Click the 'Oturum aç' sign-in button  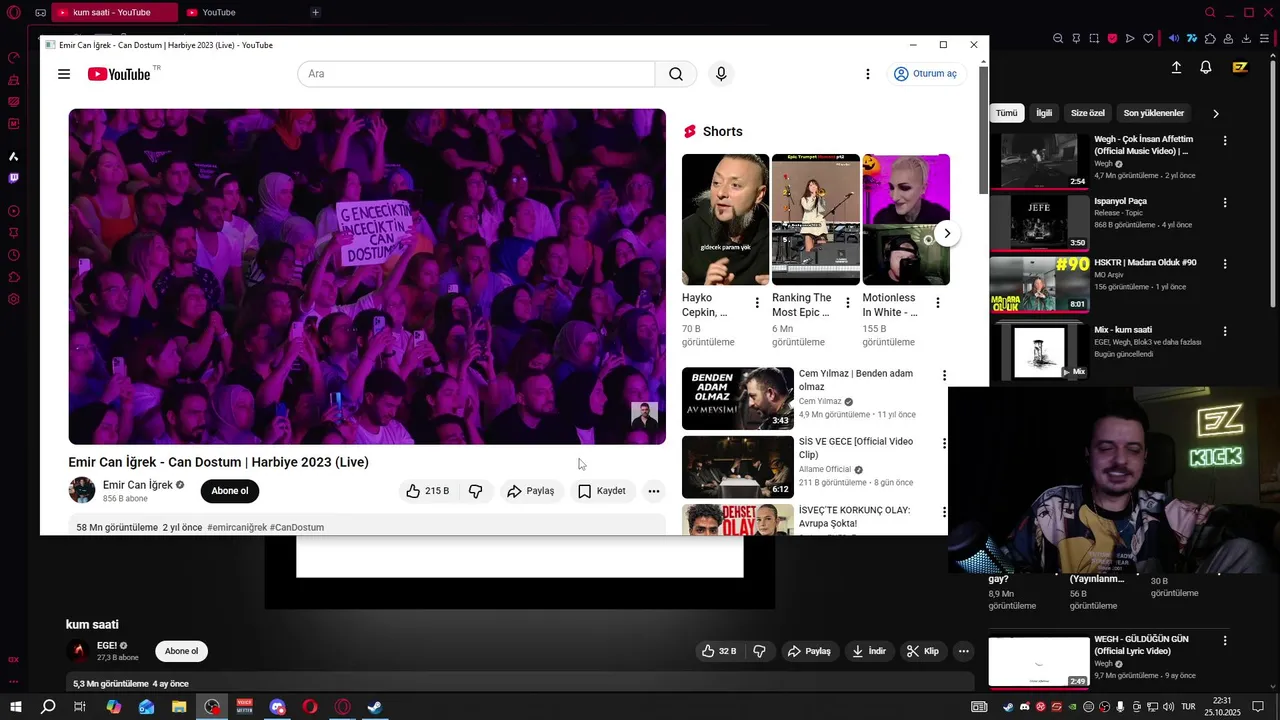pyautogui.click(x=925, y=74)
